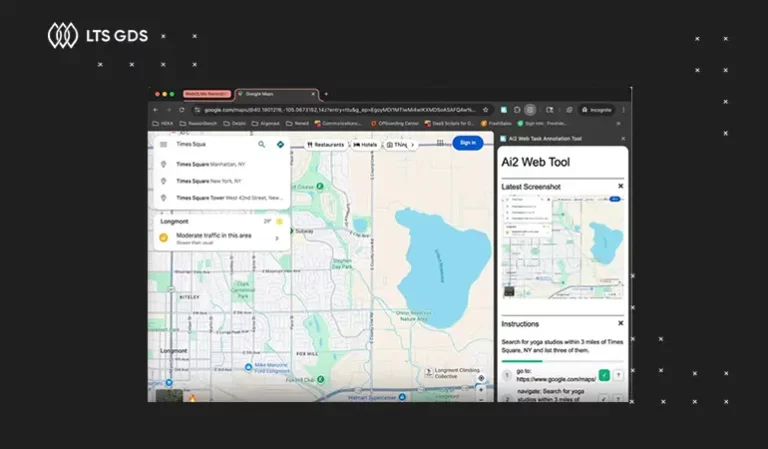Select suggestion Times Square Manhattan, NY
768x449 pixels.
click(222, 165)
